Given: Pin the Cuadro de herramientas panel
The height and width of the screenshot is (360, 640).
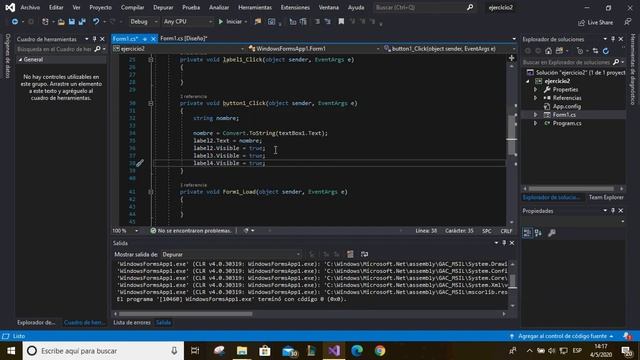Looking at the screenshot, I should point(94,39).
